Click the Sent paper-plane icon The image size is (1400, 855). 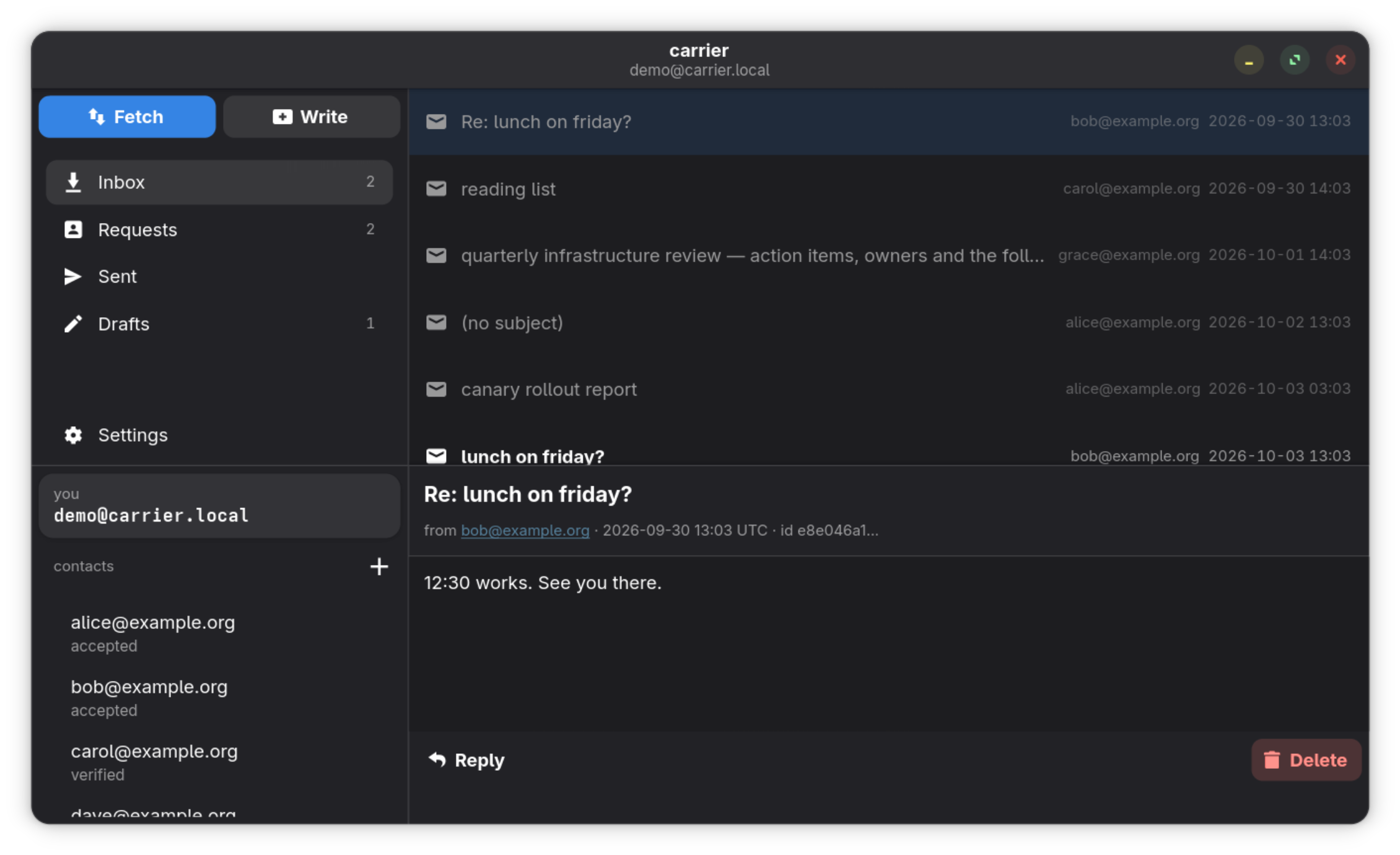pyautogui.click(x=73, y=276)
